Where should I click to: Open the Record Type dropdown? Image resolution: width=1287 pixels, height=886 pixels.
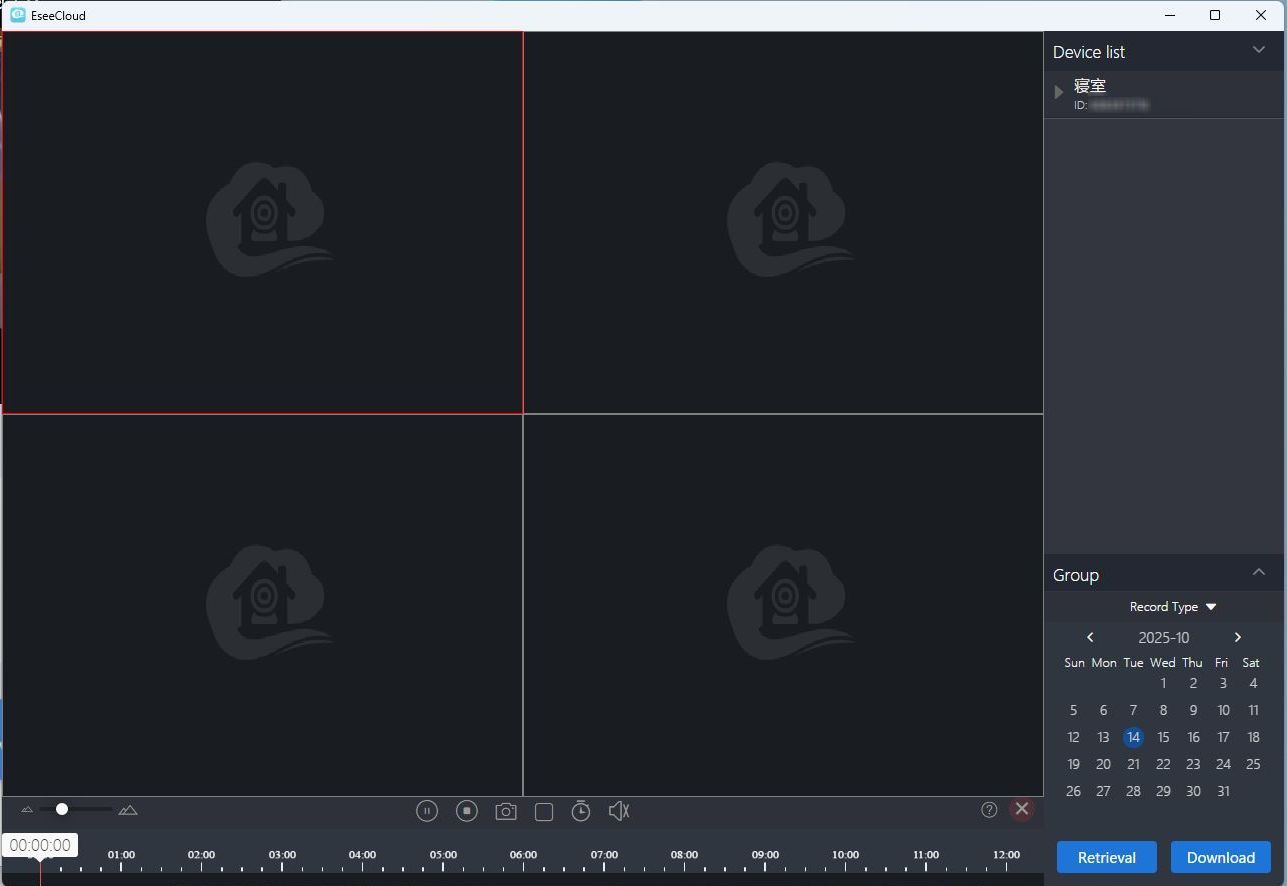1172,607
